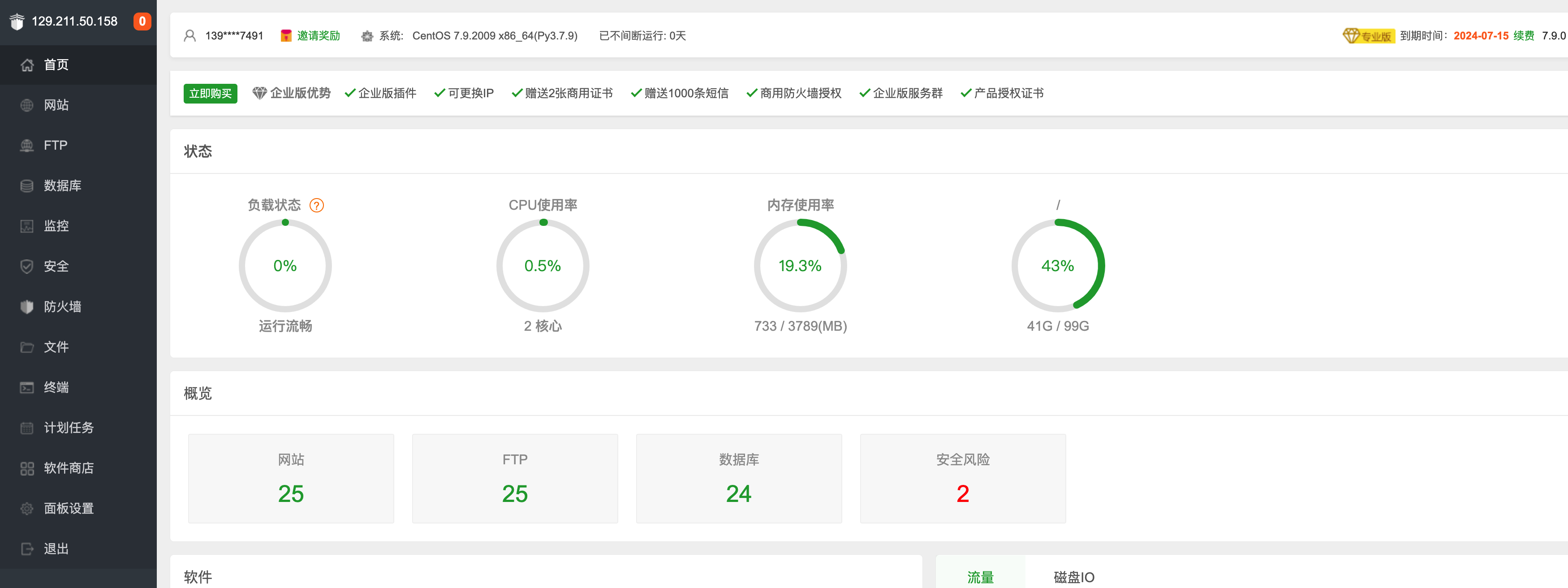Screen dimensions: 1568x588
Task: Click the account name 139****7491
Action: pos(234,35)
